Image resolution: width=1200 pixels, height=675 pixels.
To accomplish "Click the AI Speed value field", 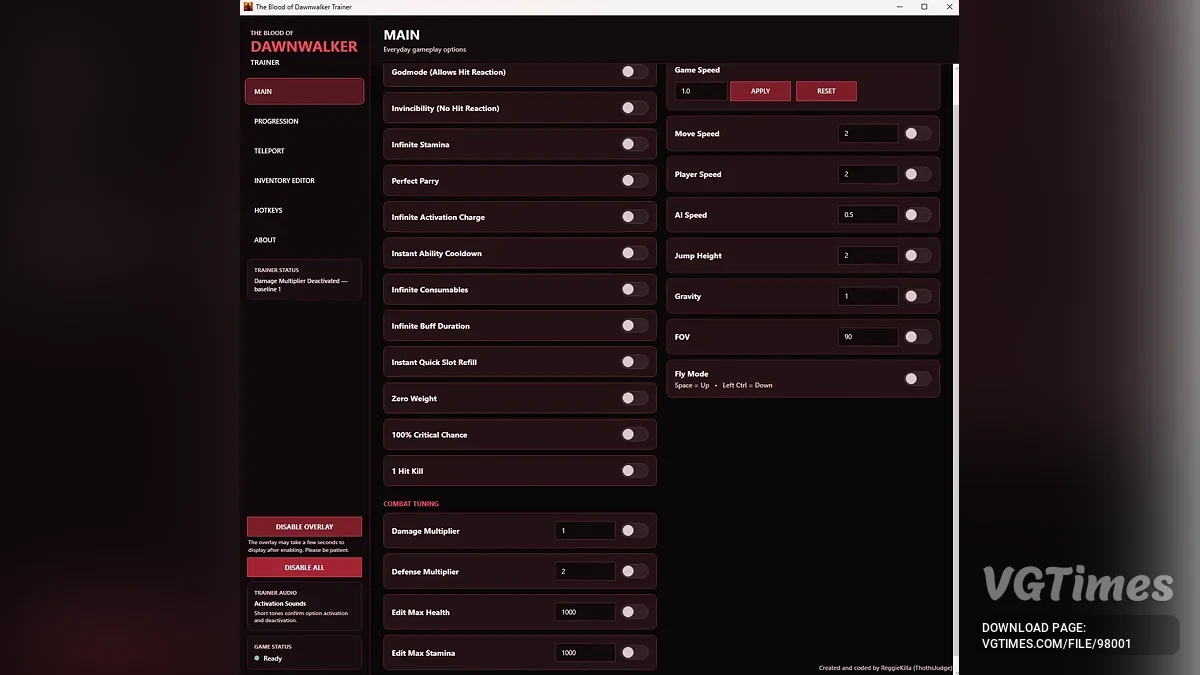I will pyautogui.click(x=868, y=215).
